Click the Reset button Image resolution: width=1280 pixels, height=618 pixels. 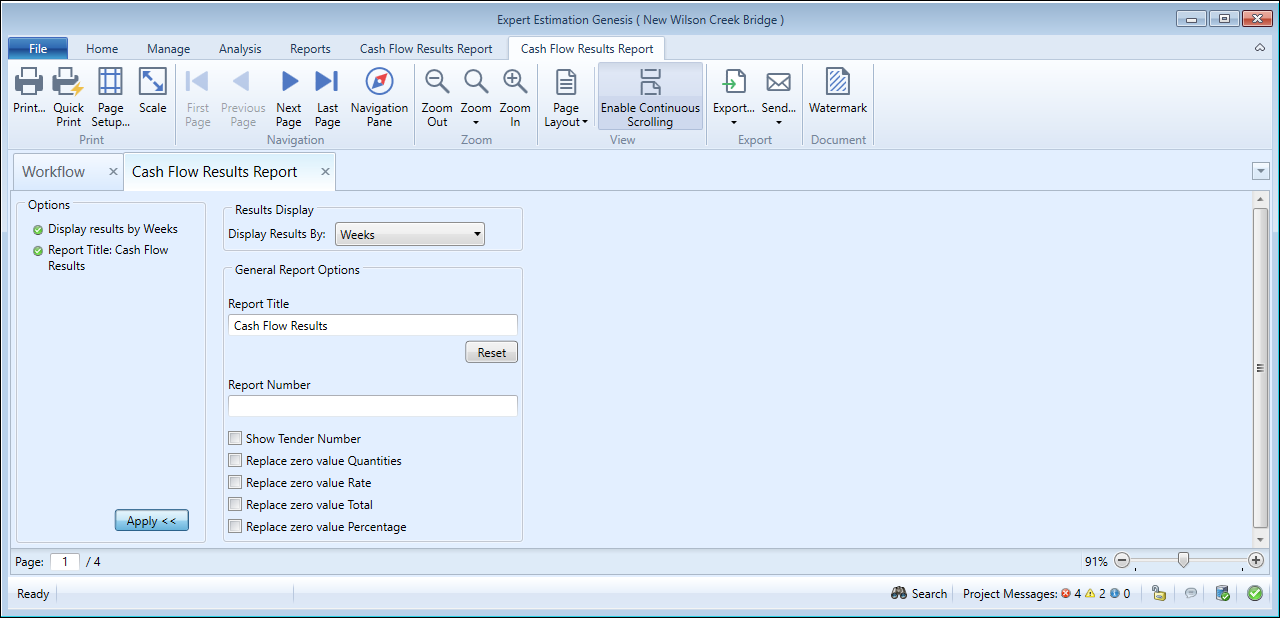491,352
